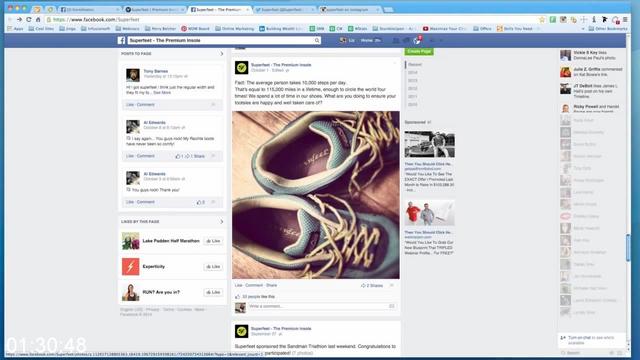Click the user profile picture in the header
The width and height of the screenshot is (640, 360).
point(342,40)
